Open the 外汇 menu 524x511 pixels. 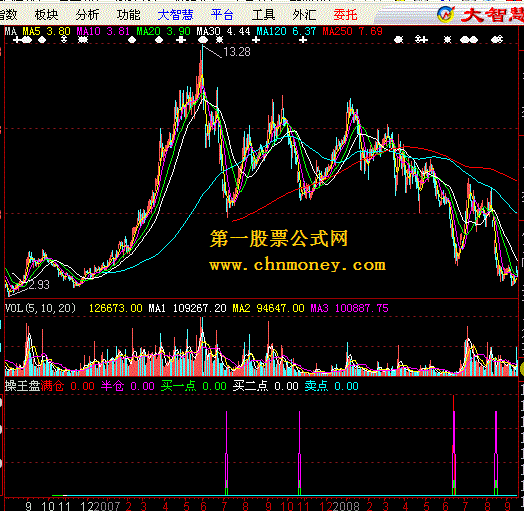(x=304, y=15)
